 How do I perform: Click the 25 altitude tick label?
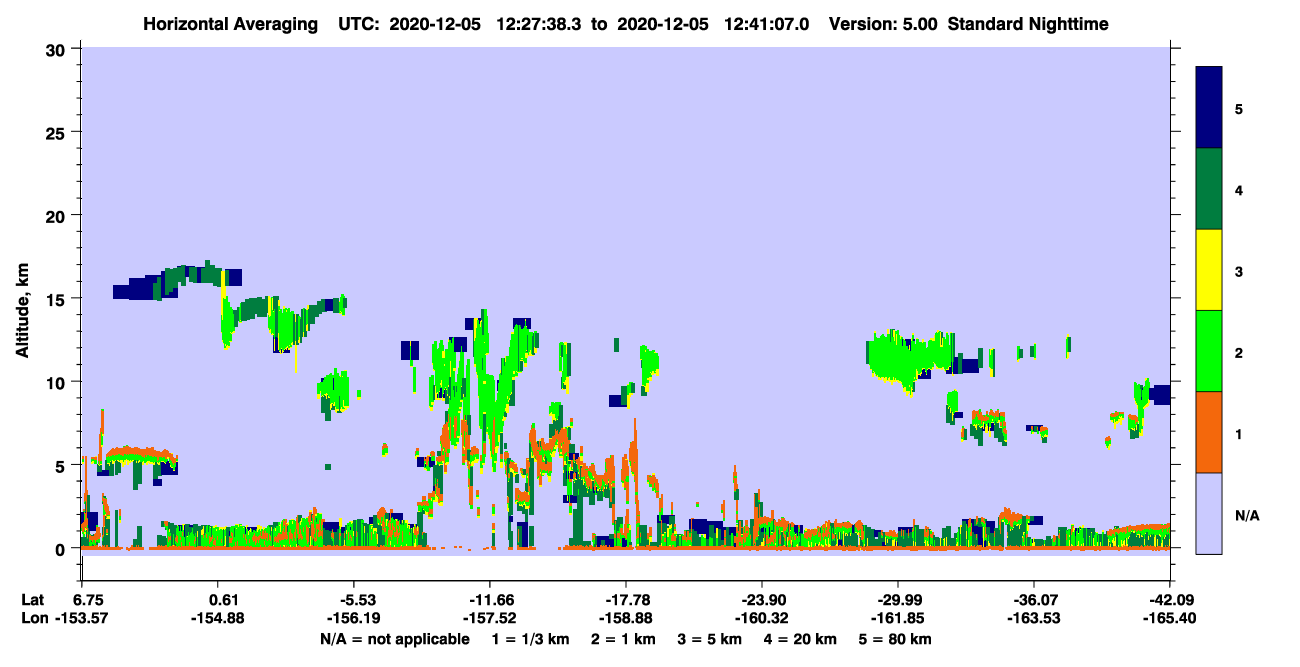pyautogui.click(x=58, y=132)
